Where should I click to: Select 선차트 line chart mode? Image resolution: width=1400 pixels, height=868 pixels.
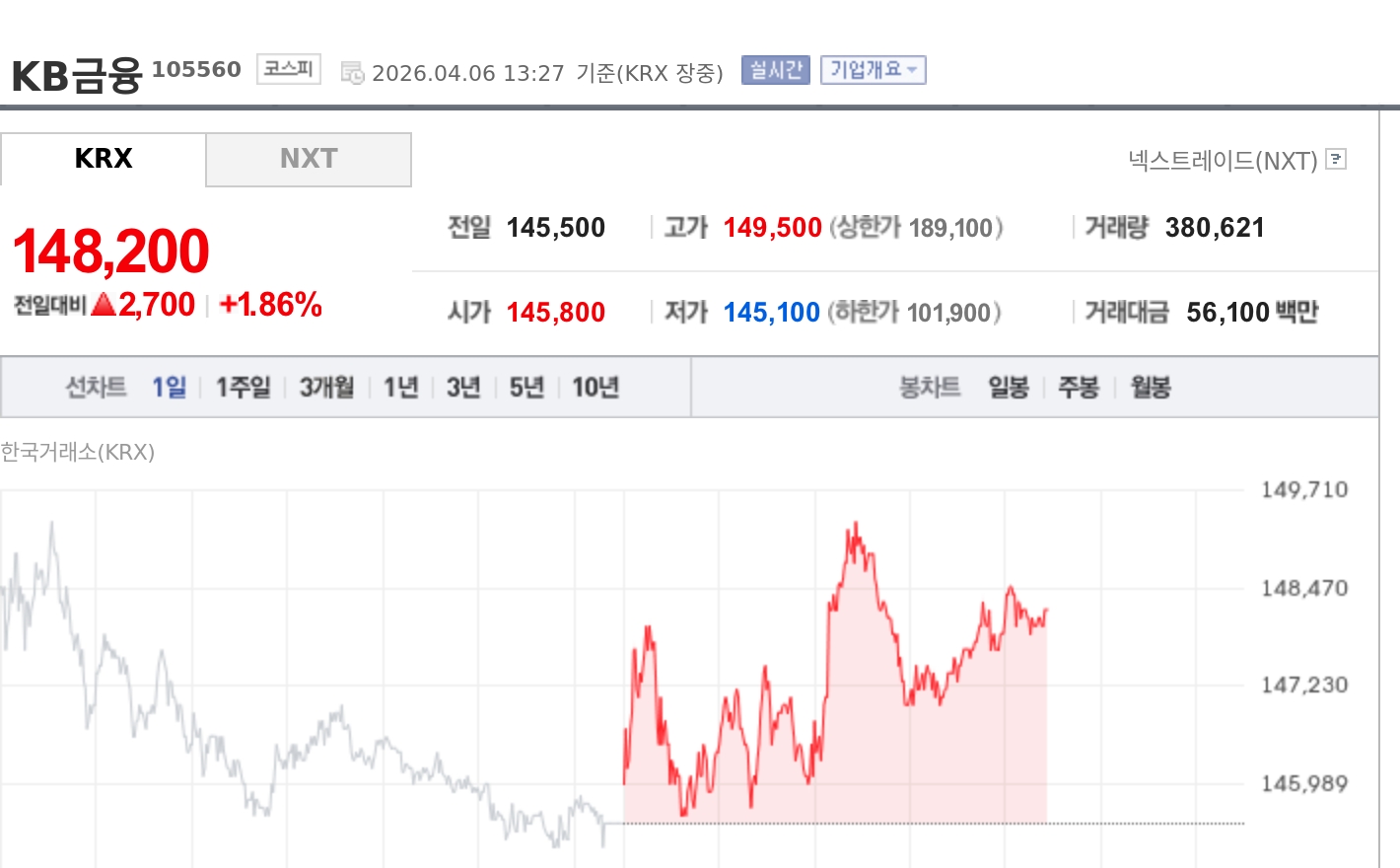click(95, 387)
